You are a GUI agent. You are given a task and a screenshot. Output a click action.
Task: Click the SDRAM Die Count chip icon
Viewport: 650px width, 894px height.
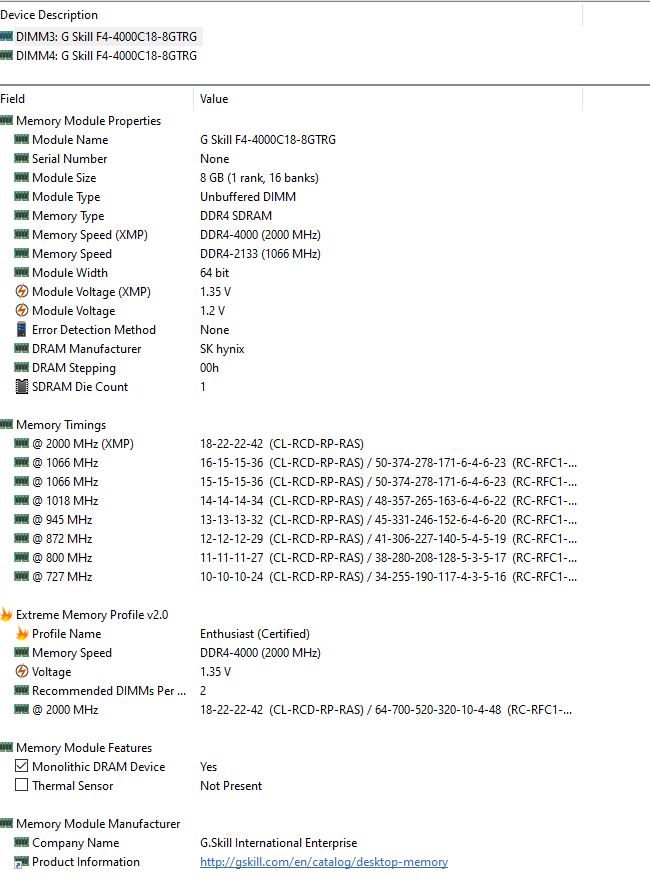click(x=22, y=387)
